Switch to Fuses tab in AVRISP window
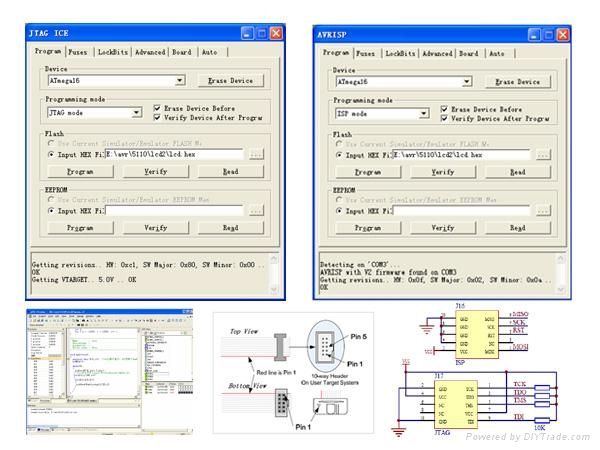600x450 pixels. coord(366,54)
